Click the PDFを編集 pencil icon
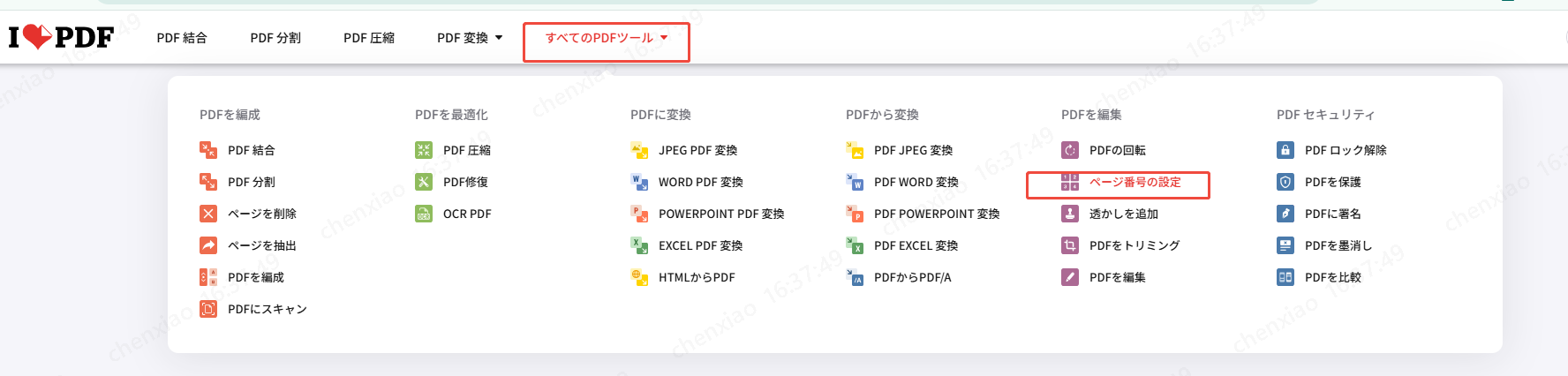Image resolution: width=1568 pixels, height=376 pixels. coord(1070,277)
